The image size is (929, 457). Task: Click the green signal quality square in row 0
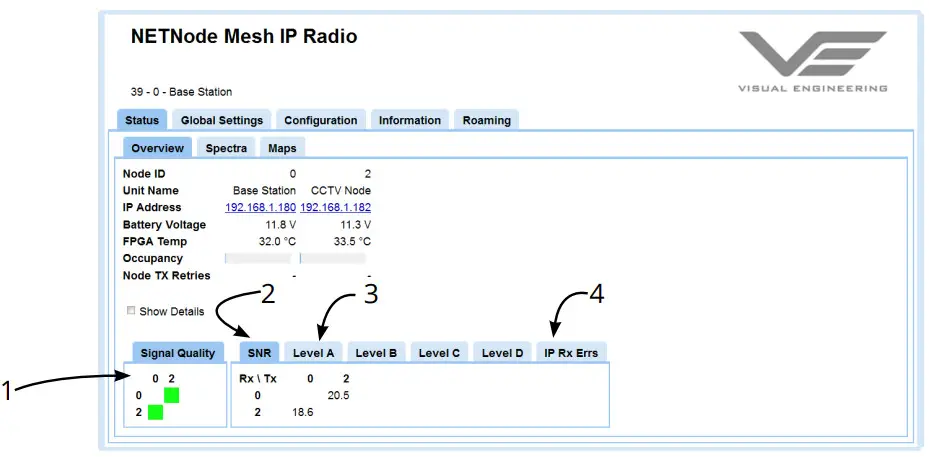(171, 395)
